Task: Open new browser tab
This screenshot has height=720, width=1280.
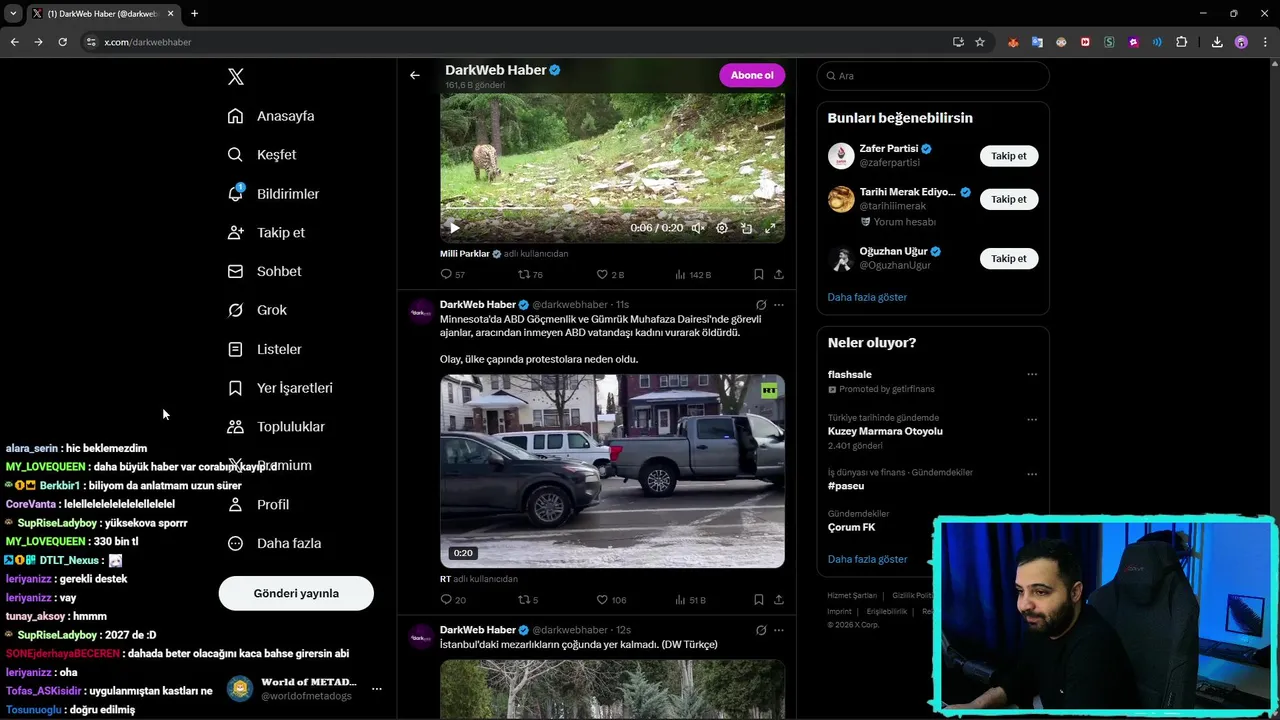Action: [194, 13]
